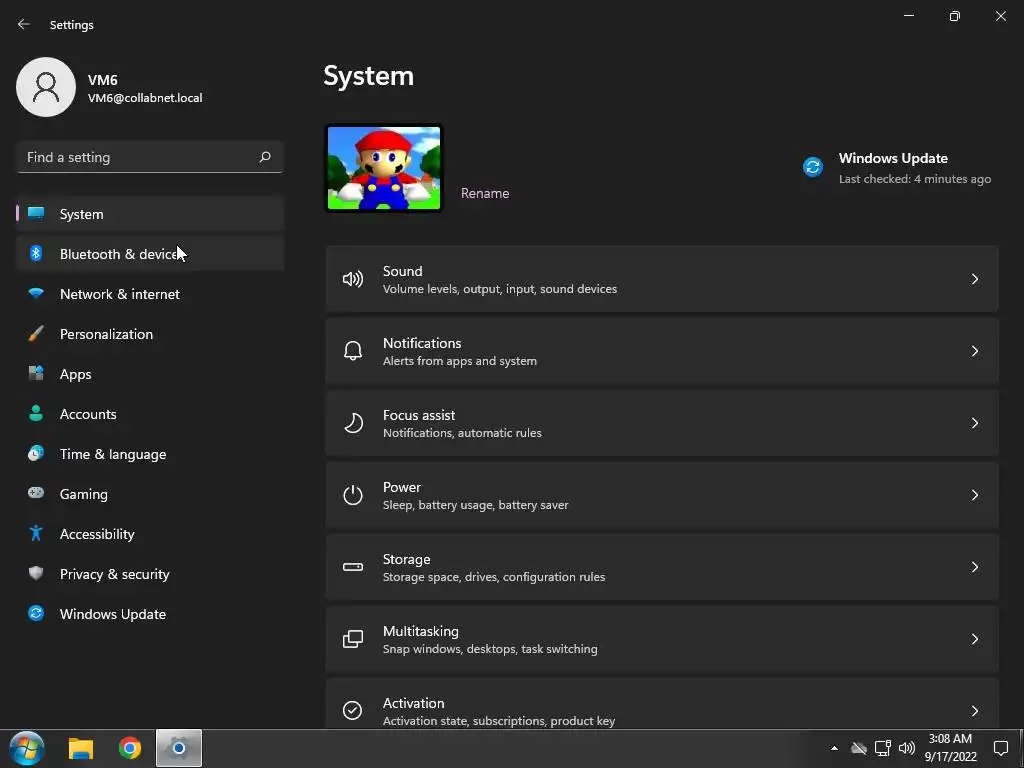Click the Storage drive icon
Viewport: 1024px width, 768px height.
coord(353,567)
